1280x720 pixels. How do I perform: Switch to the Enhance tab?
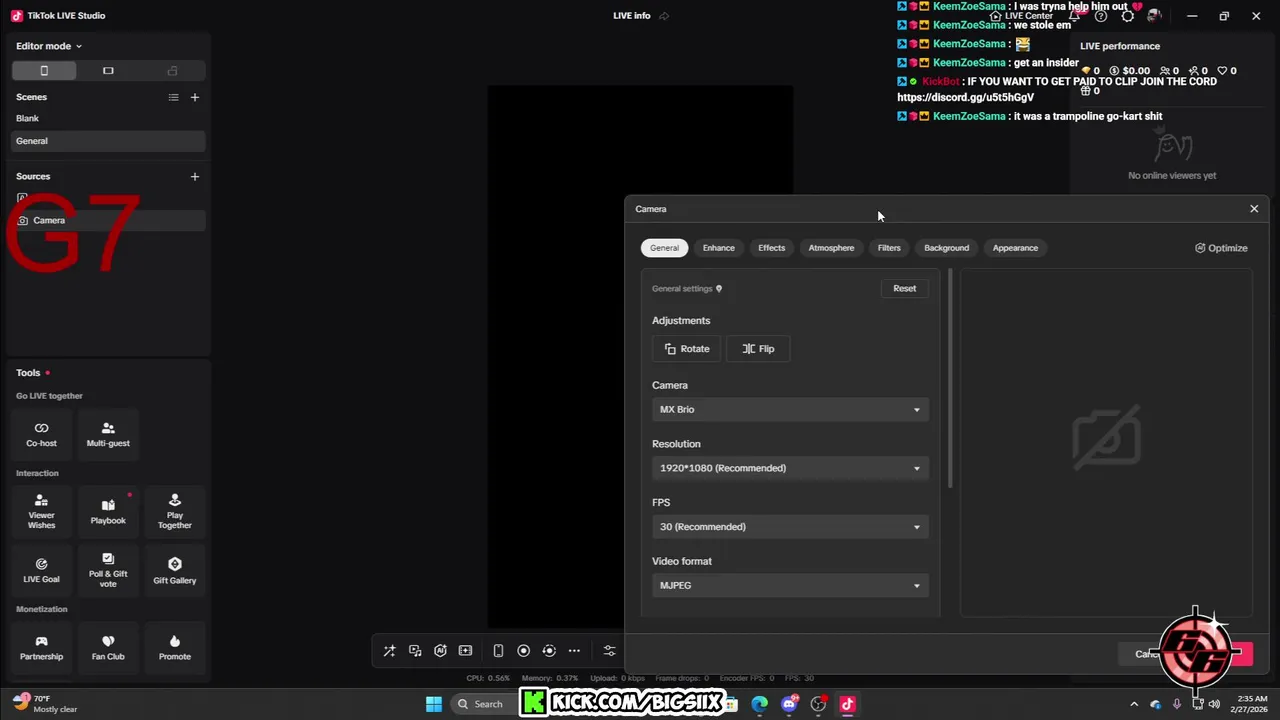pos(718,248)
